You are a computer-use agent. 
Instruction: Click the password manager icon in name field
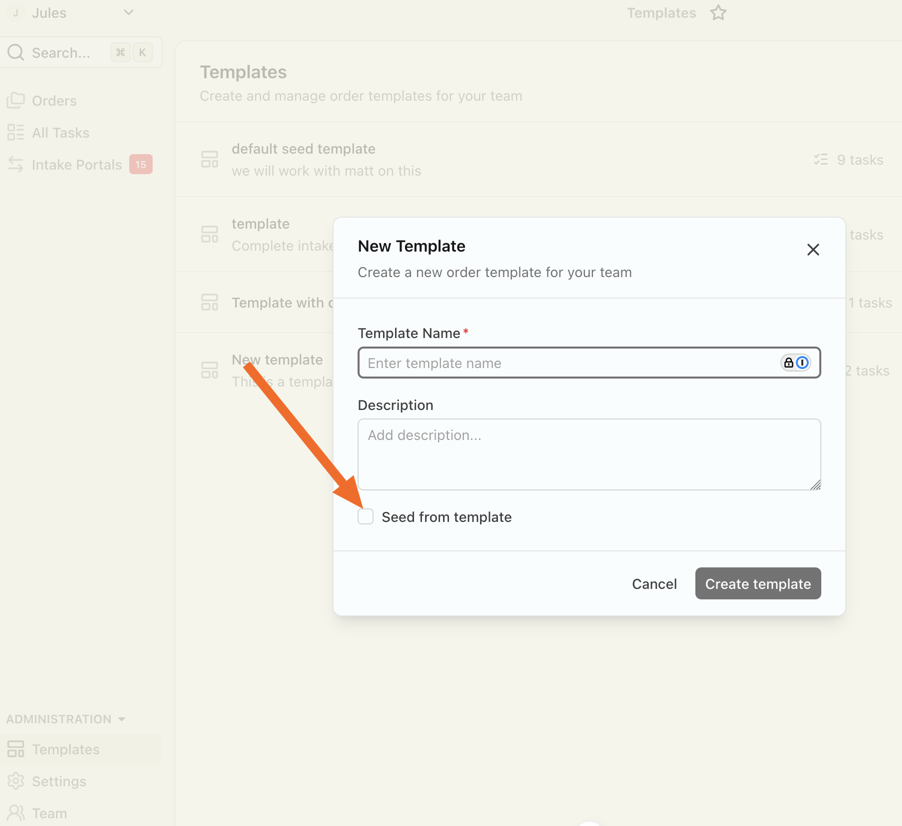[x=795, y=363]
